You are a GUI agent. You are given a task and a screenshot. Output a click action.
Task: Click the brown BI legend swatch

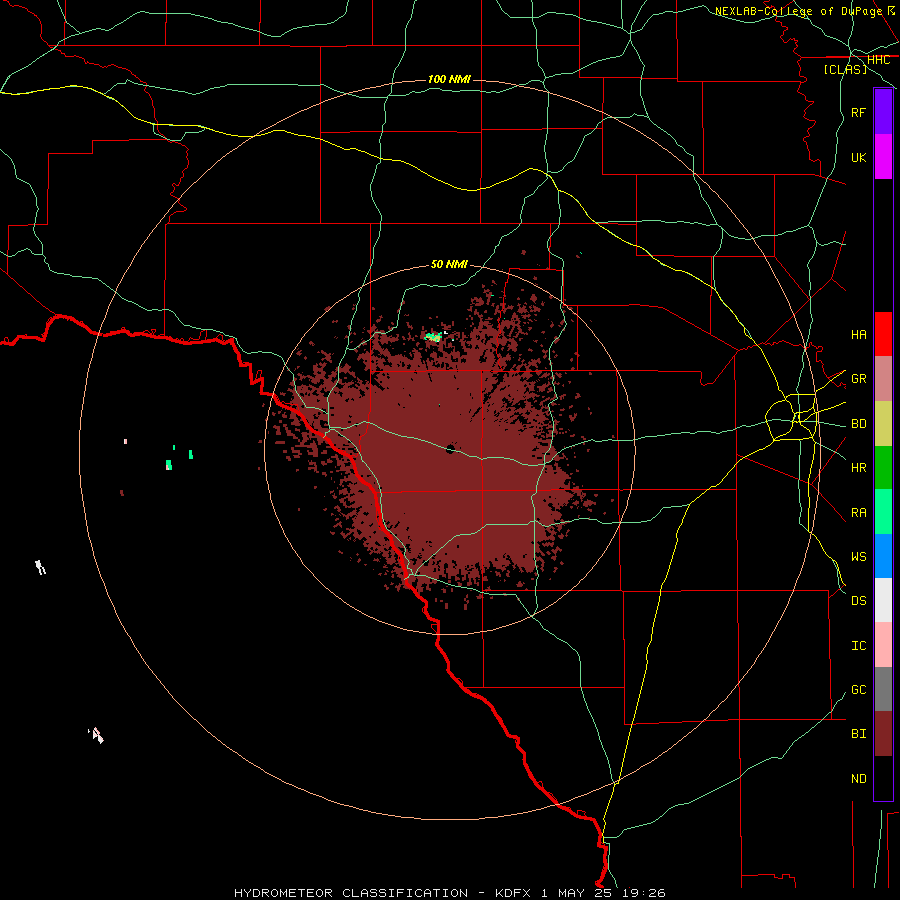pos(883,734)
